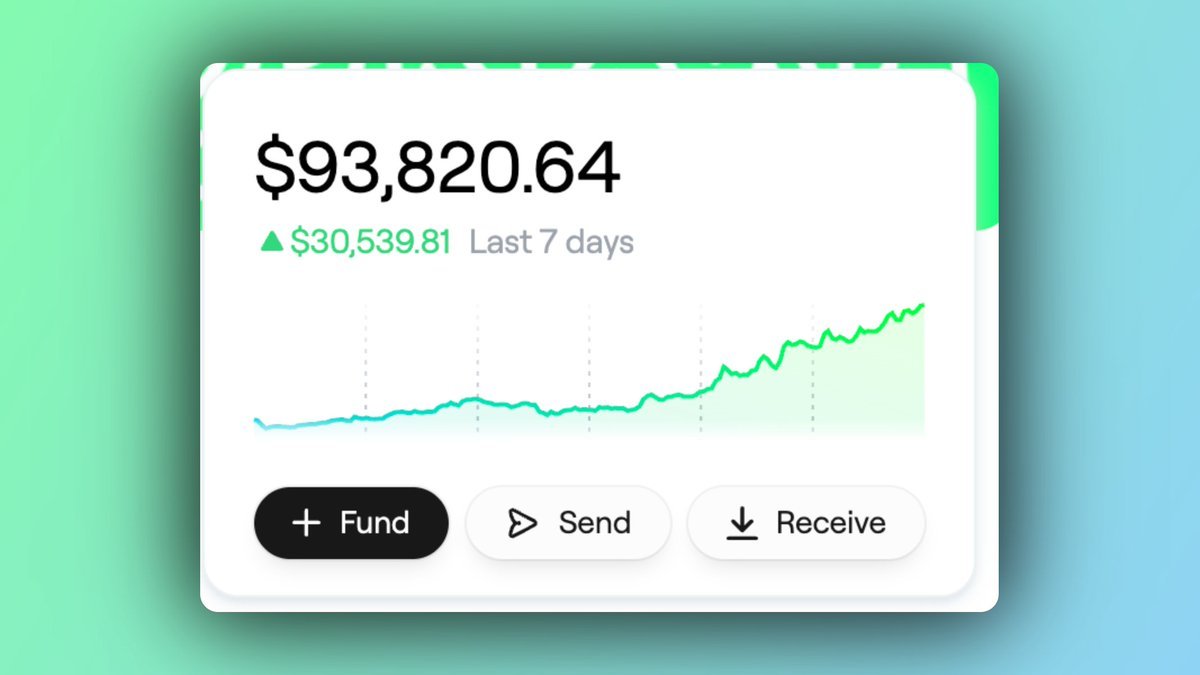Viewport: 1200px width, 675px height.
Task: Open the "Last 7 days" period selector
Action: pyautogui.click(x=551, y=242)
